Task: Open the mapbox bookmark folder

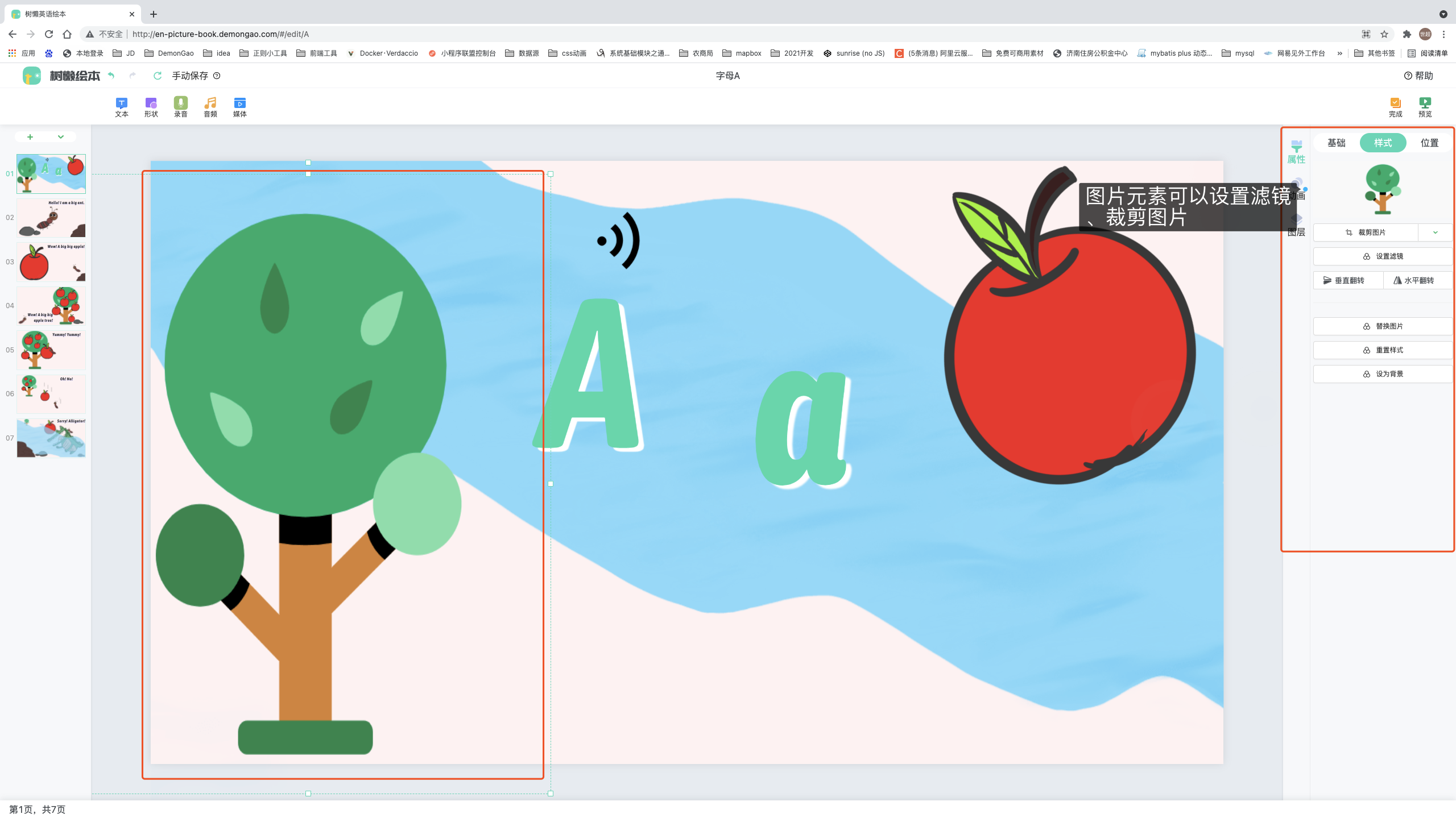Action: click(742, 53)
